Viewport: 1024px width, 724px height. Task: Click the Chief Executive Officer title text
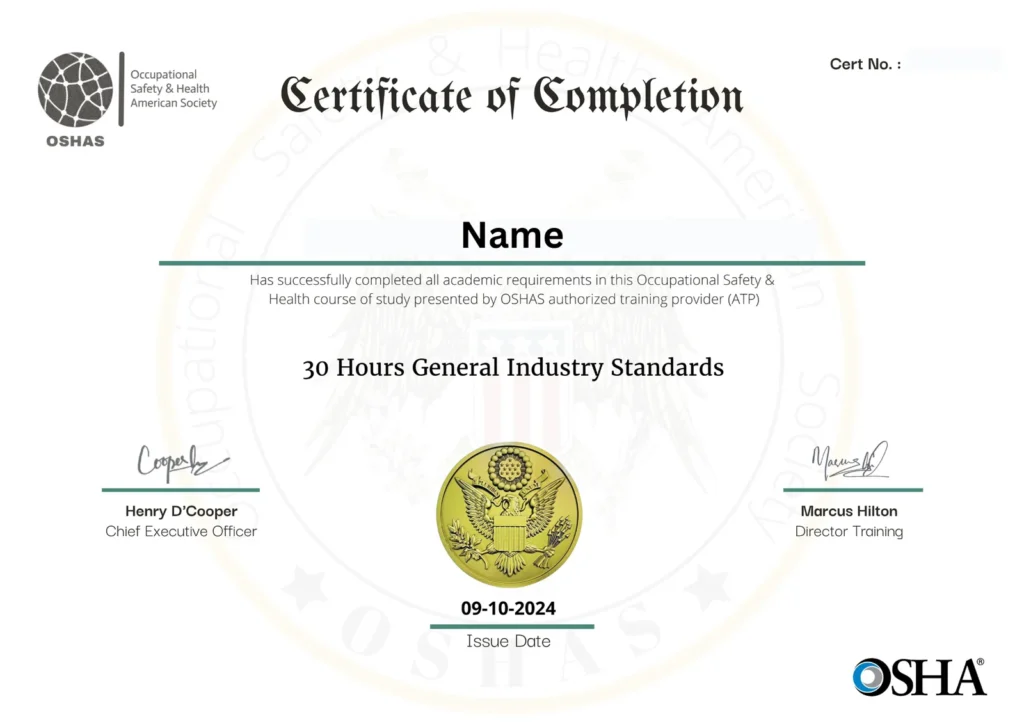pyautogui.click(x=180, y=531)
